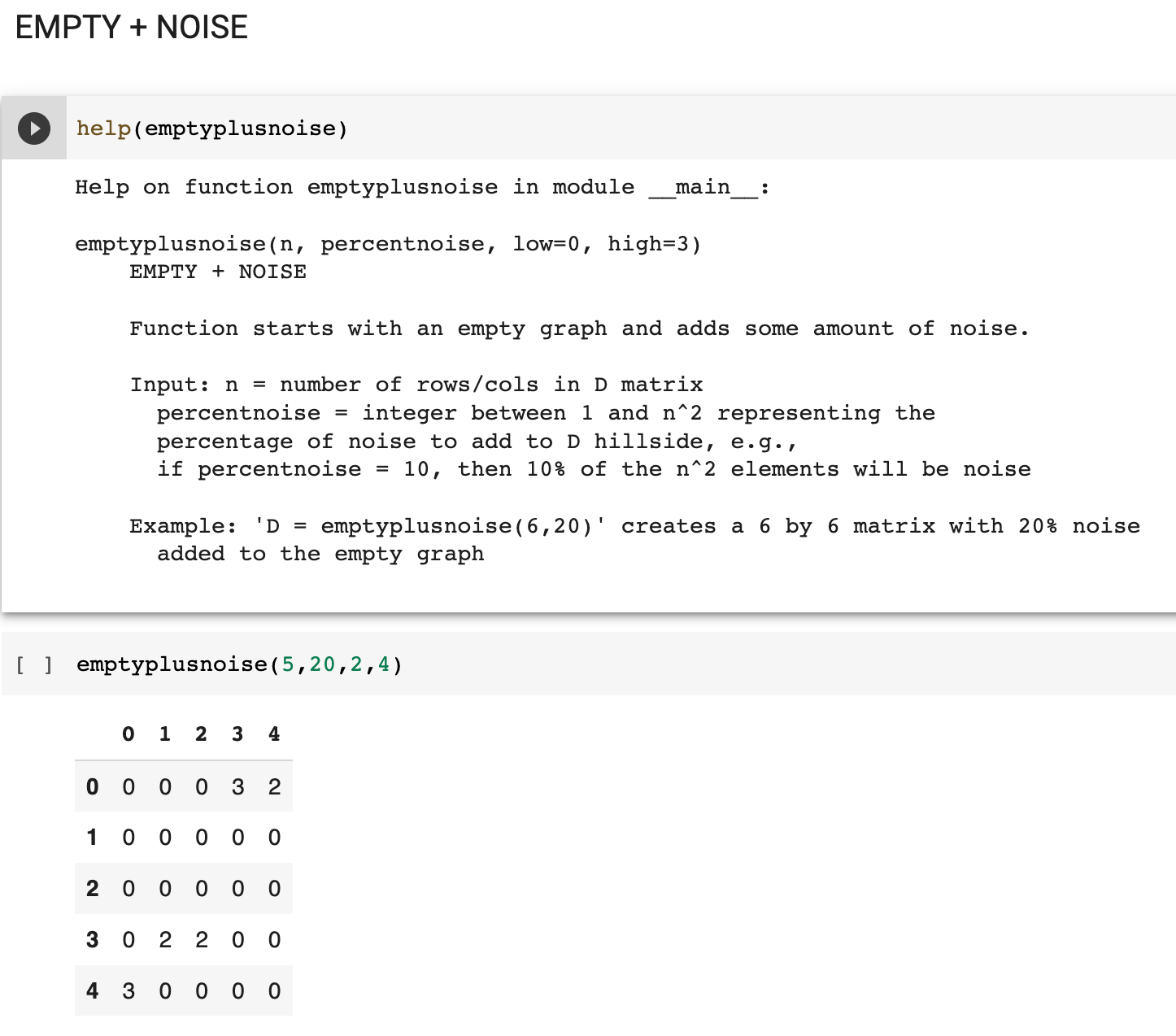Click value 3 in row 4, column 0
The image size is (1176, 1036).
coord(128,991)
